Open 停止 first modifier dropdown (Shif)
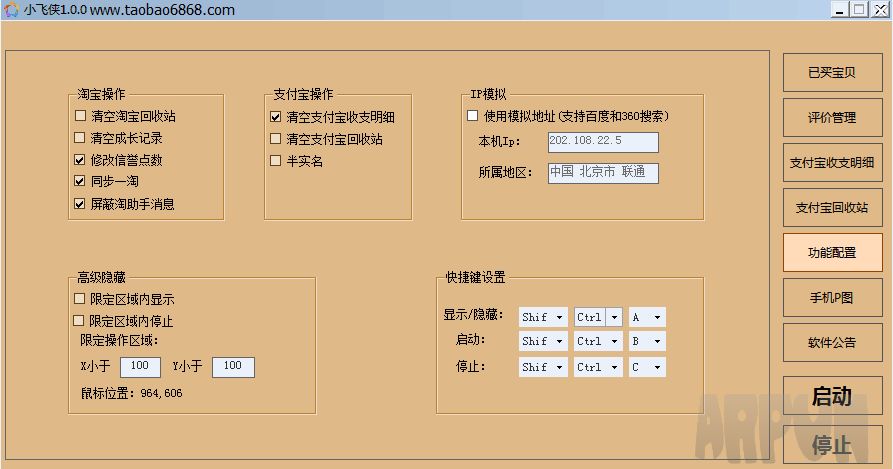Screen dimensions: 893x469 click(543, 367)
